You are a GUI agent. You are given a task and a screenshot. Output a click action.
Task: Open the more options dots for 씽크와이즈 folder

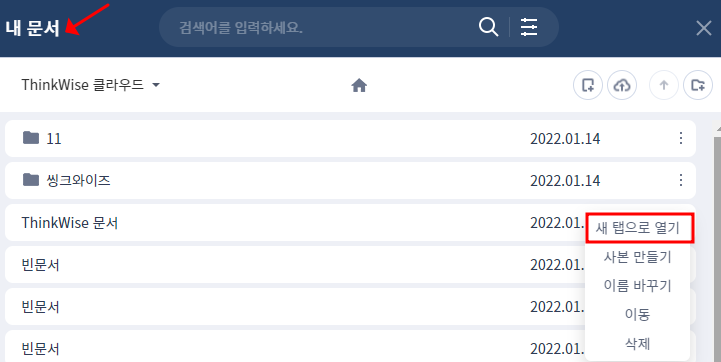pyautogui.click(x=681, y=180)
